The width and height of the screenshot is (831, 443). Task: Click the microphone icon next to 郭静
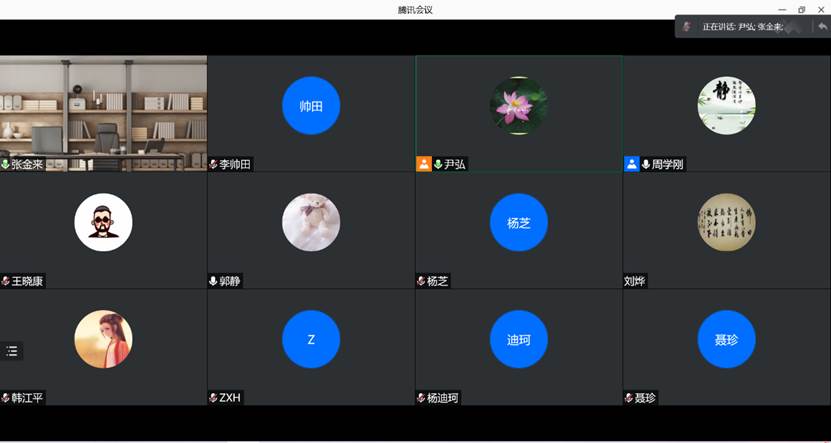[213, 281]
